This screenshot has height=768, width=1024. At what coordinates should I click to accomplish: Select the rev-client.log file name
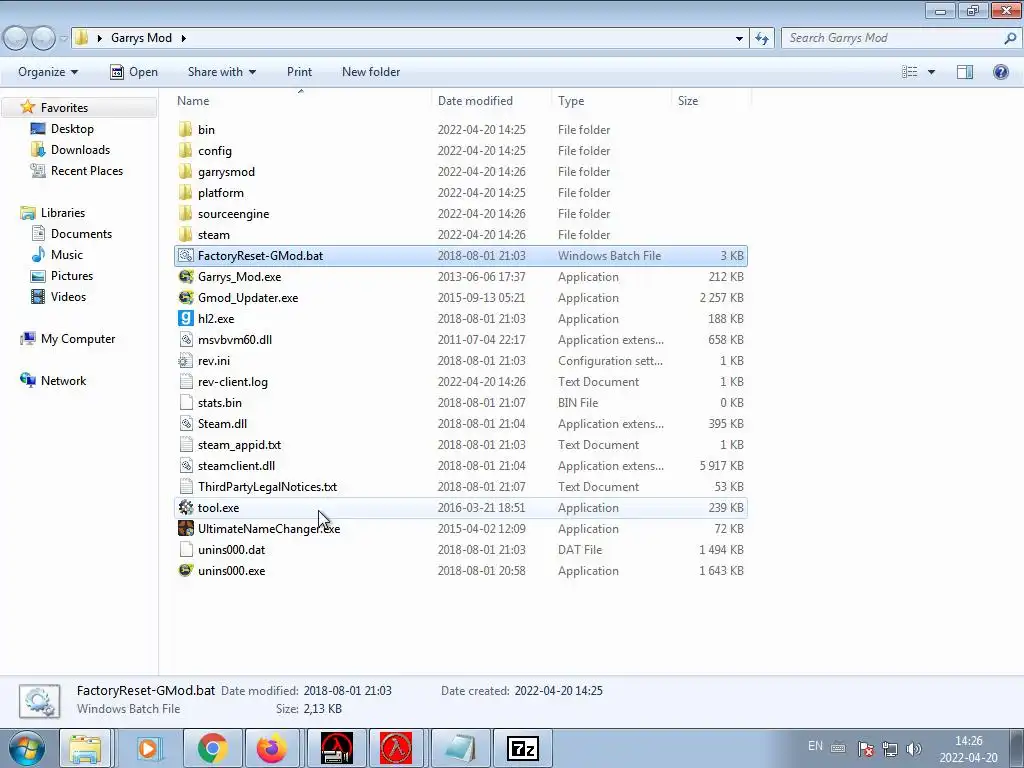point(232,381)
